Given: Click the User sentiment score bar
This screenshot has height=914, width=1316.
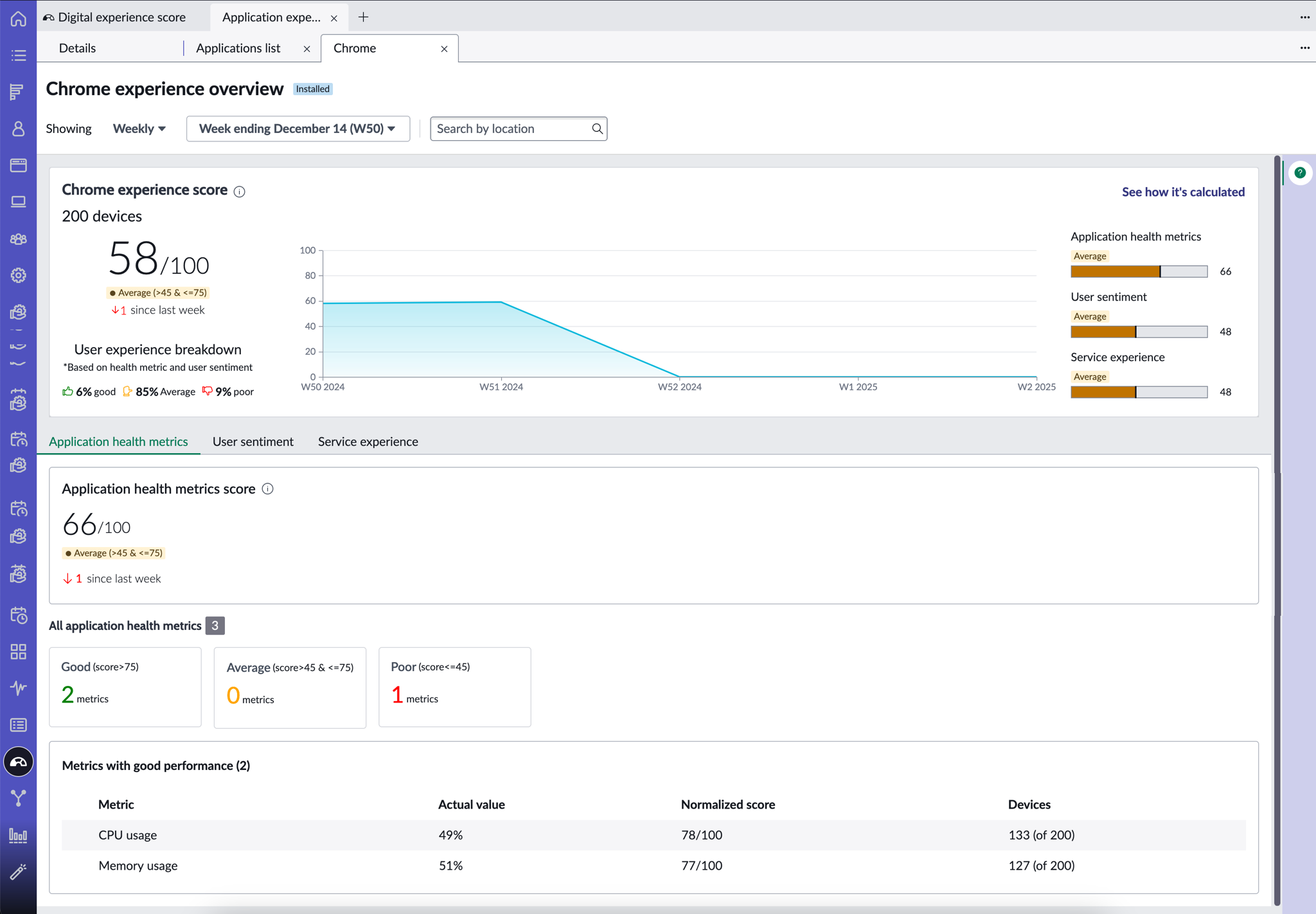Looking at the screenshot, I should [x=1139, y=332].
